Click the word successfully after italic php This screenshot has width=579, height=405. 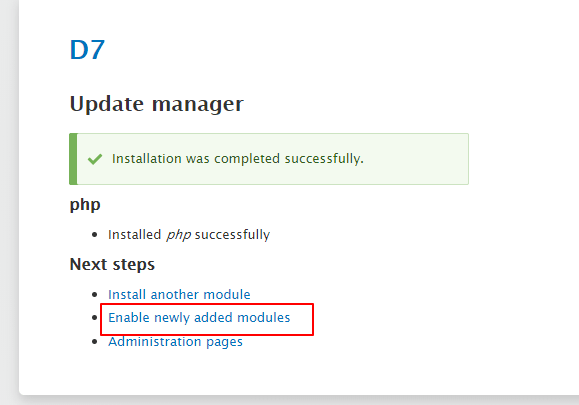[232, 235]
